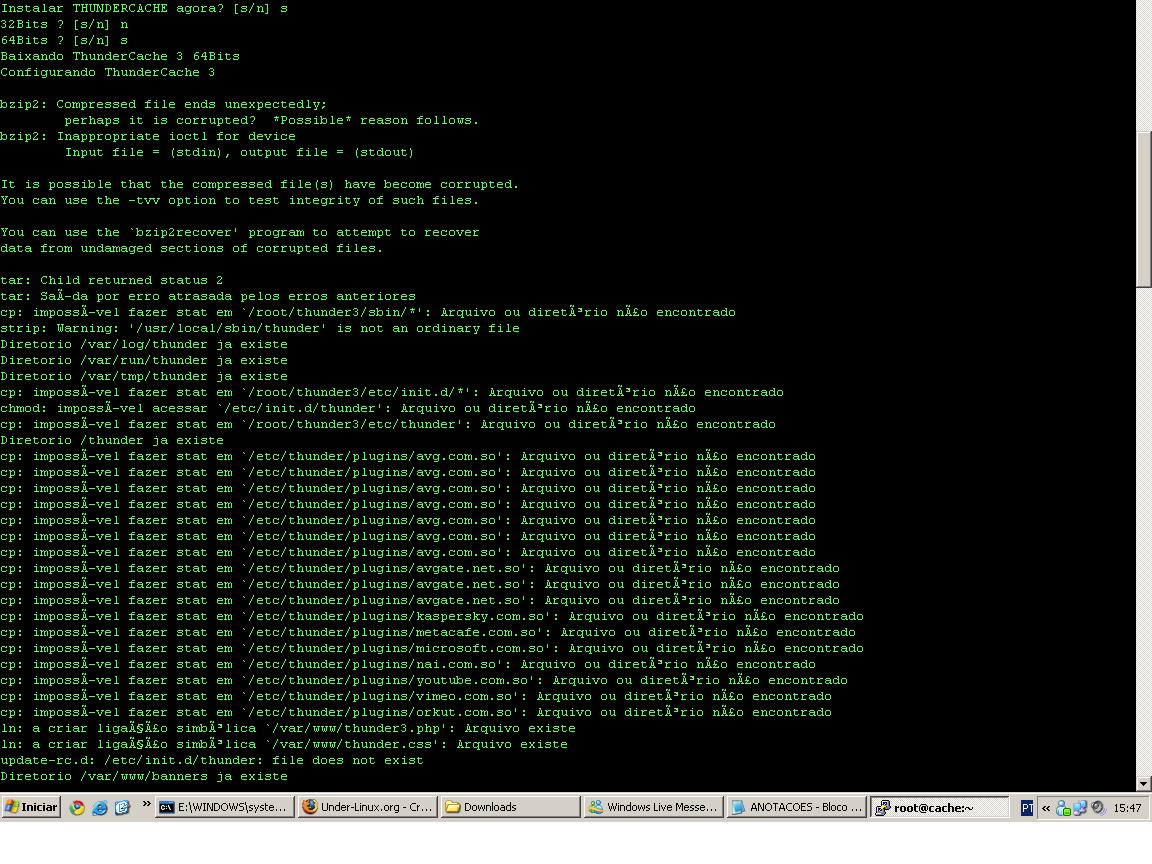Click 'strip: Warning: /usr/local/sbin/thunder' line

[259, 328]
